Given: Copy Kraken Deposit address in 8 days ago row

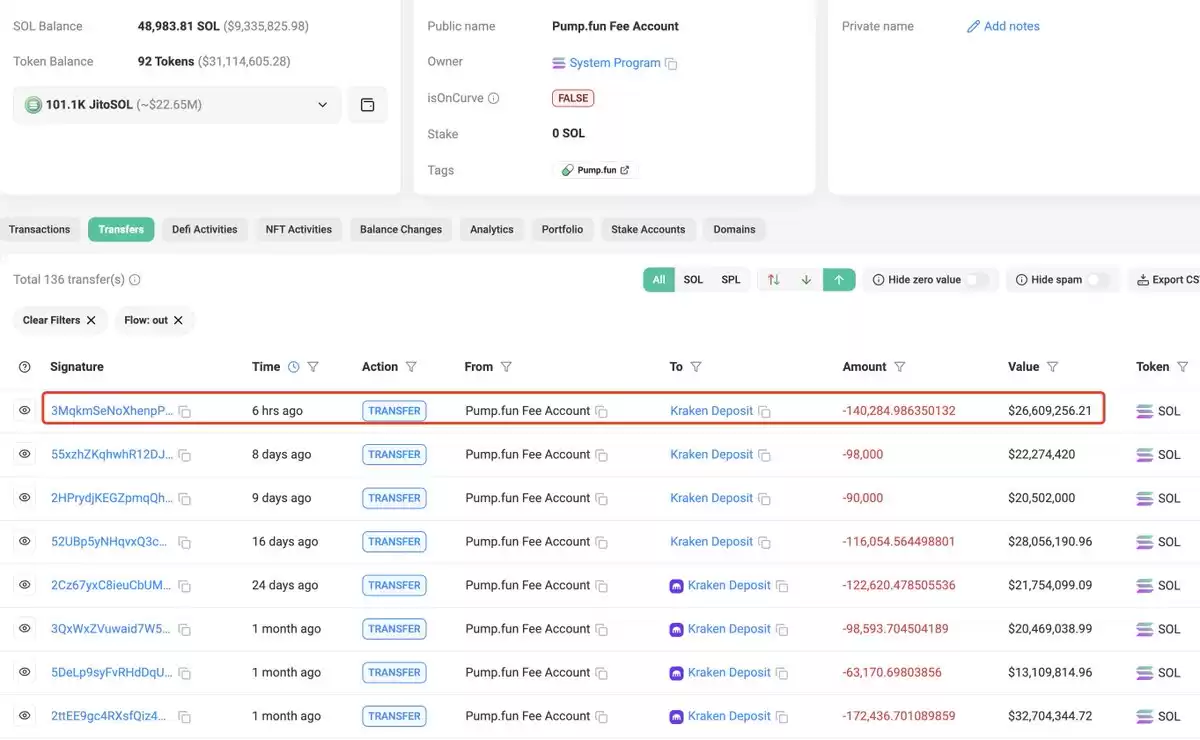Looking at the screenshot, I should pyautogui.click(x=765, y=455).
